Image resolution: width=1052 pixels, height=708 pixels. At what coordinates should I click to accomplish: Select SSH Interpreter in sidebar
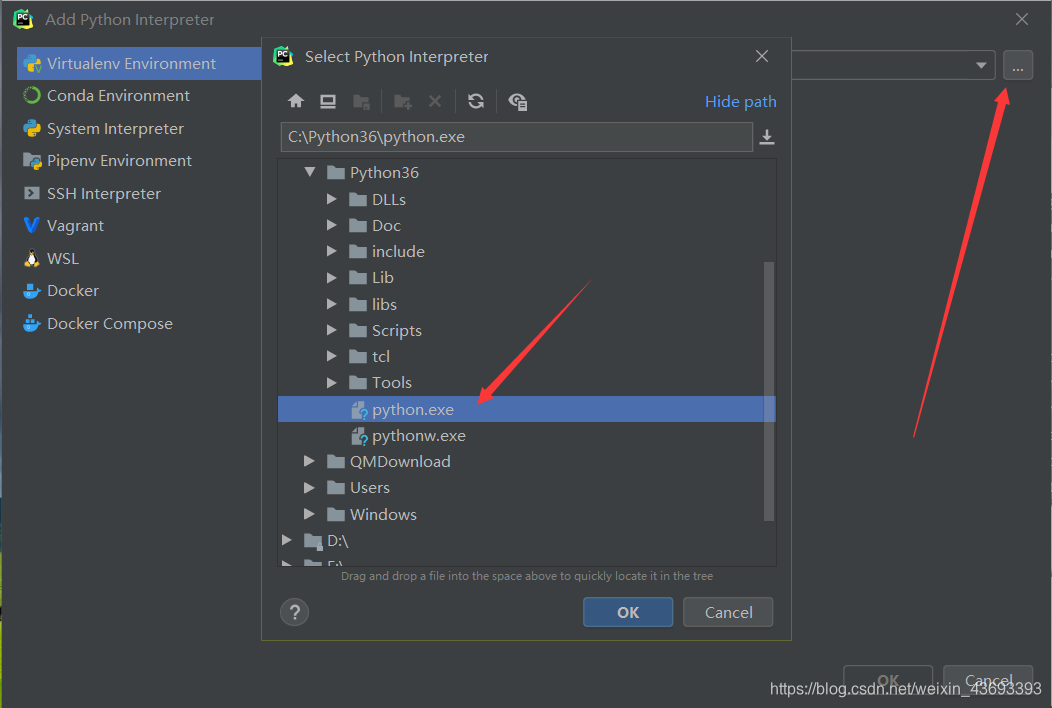click(x=139, y=193)
